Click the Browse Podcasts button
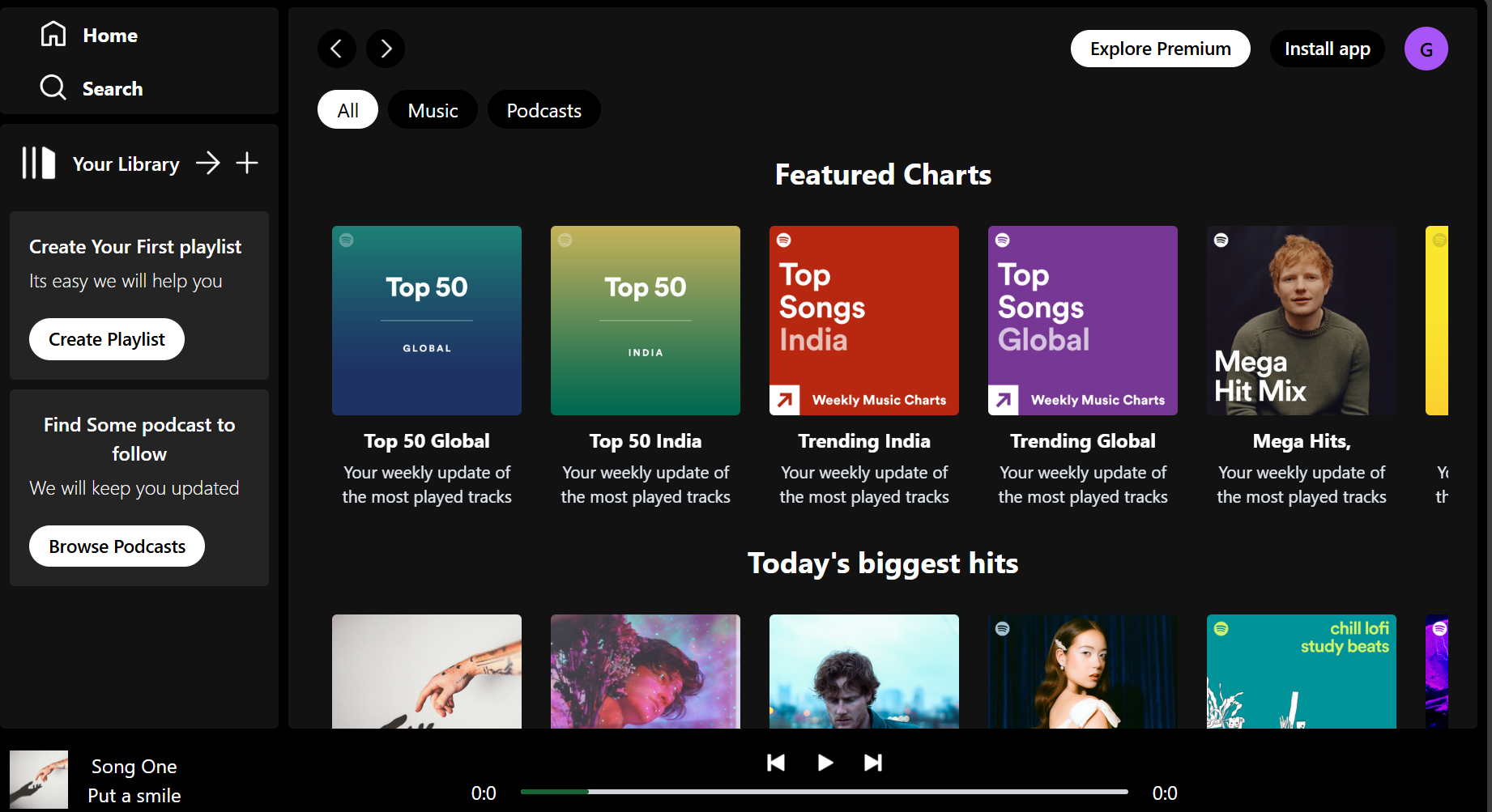This screenshot has height=812, width=1492. pos(117,546)
